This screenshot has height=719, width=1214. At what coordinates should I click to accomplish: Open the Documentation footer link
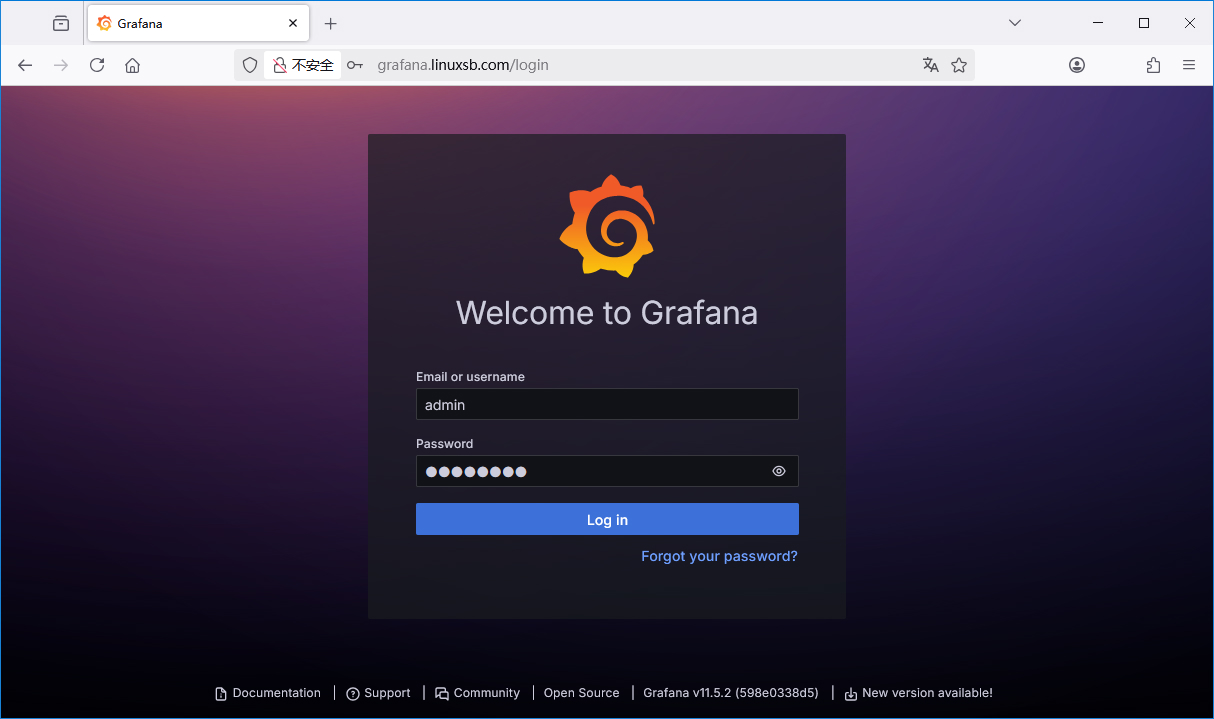click(276, 693)
